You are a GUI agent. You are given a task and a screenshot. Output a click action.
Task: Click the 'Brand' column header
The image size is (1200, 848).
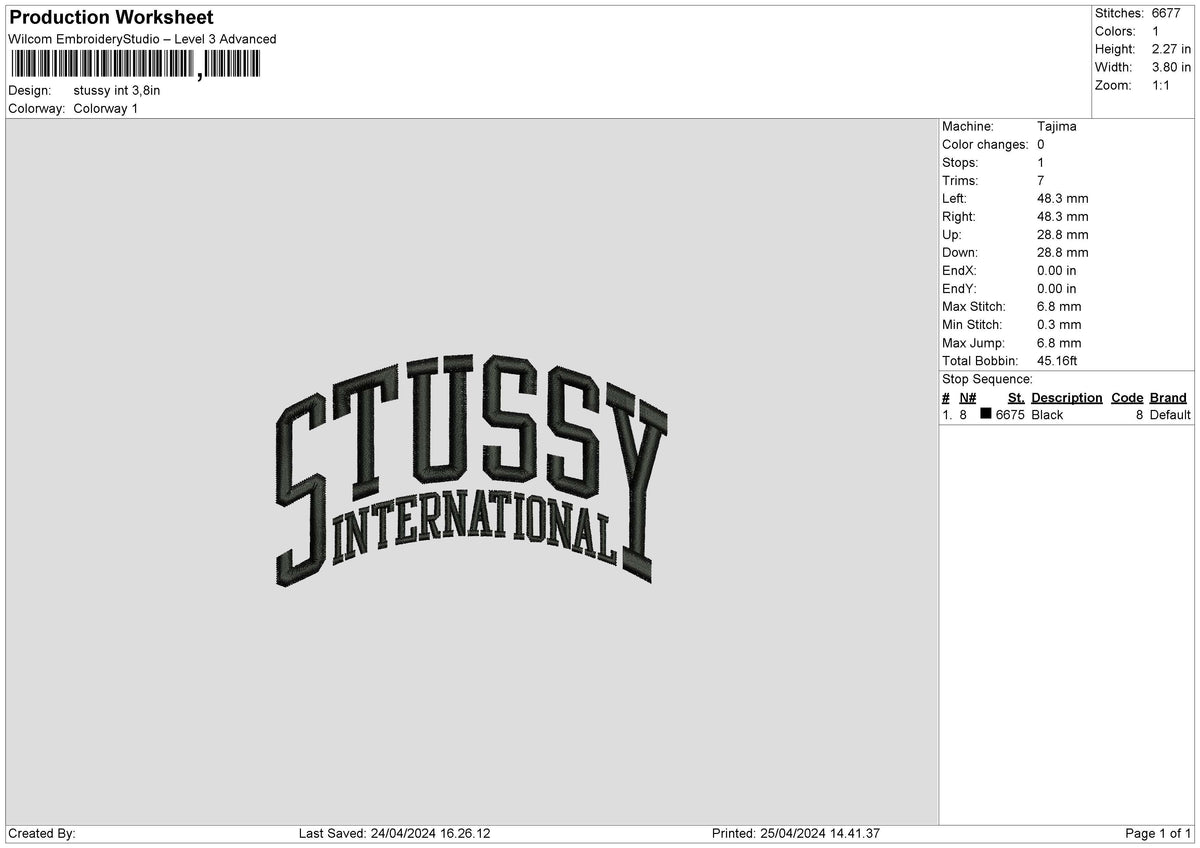[1168, 398]
